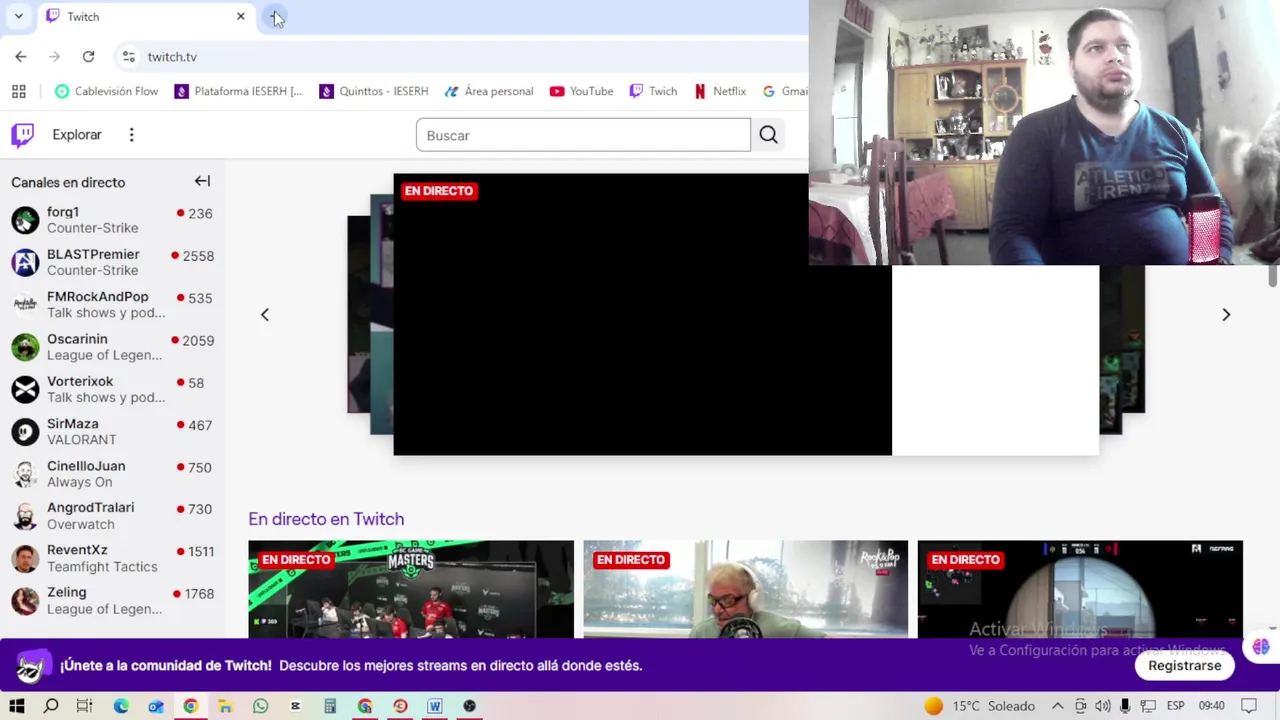The height and width of the screenshot is (720, 1280).
Task: Open forg1 channel in sidebar
Action: point(112,220)
